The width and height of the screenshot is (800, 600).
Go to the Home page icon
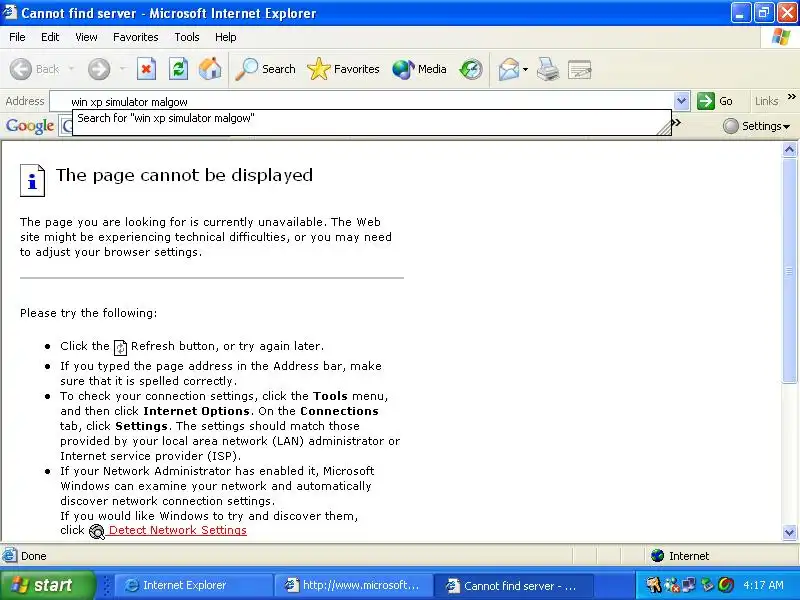(210, 69)
